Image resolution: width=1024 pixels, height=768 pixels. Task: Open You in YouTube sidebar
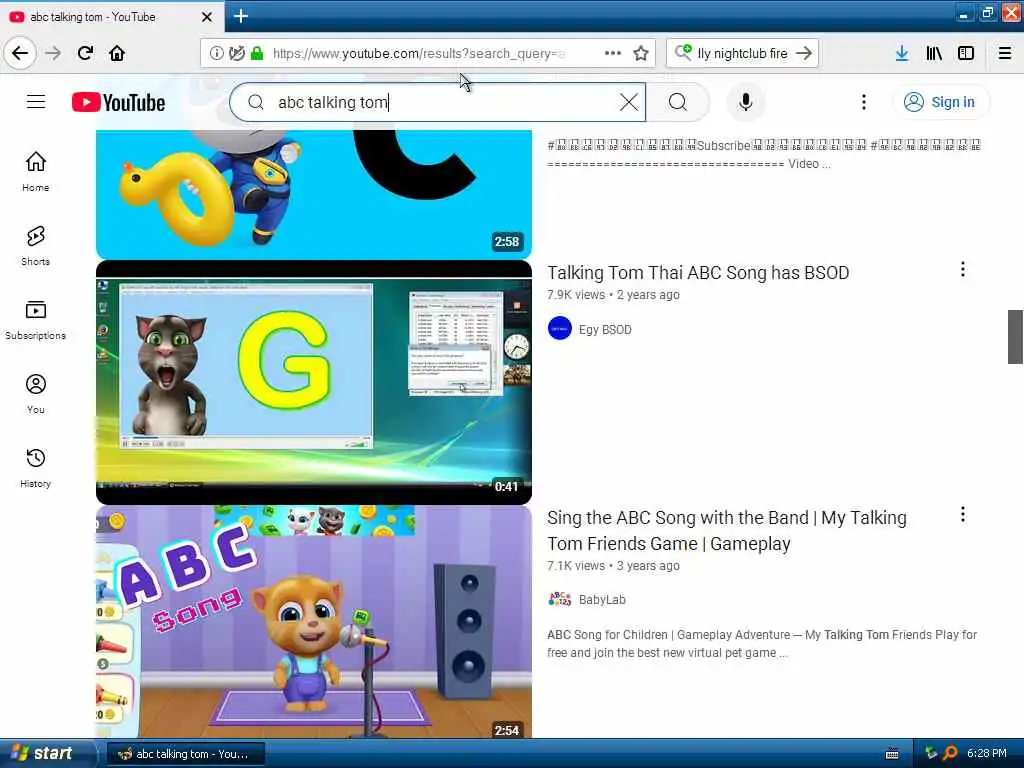(x=35, y=394)
